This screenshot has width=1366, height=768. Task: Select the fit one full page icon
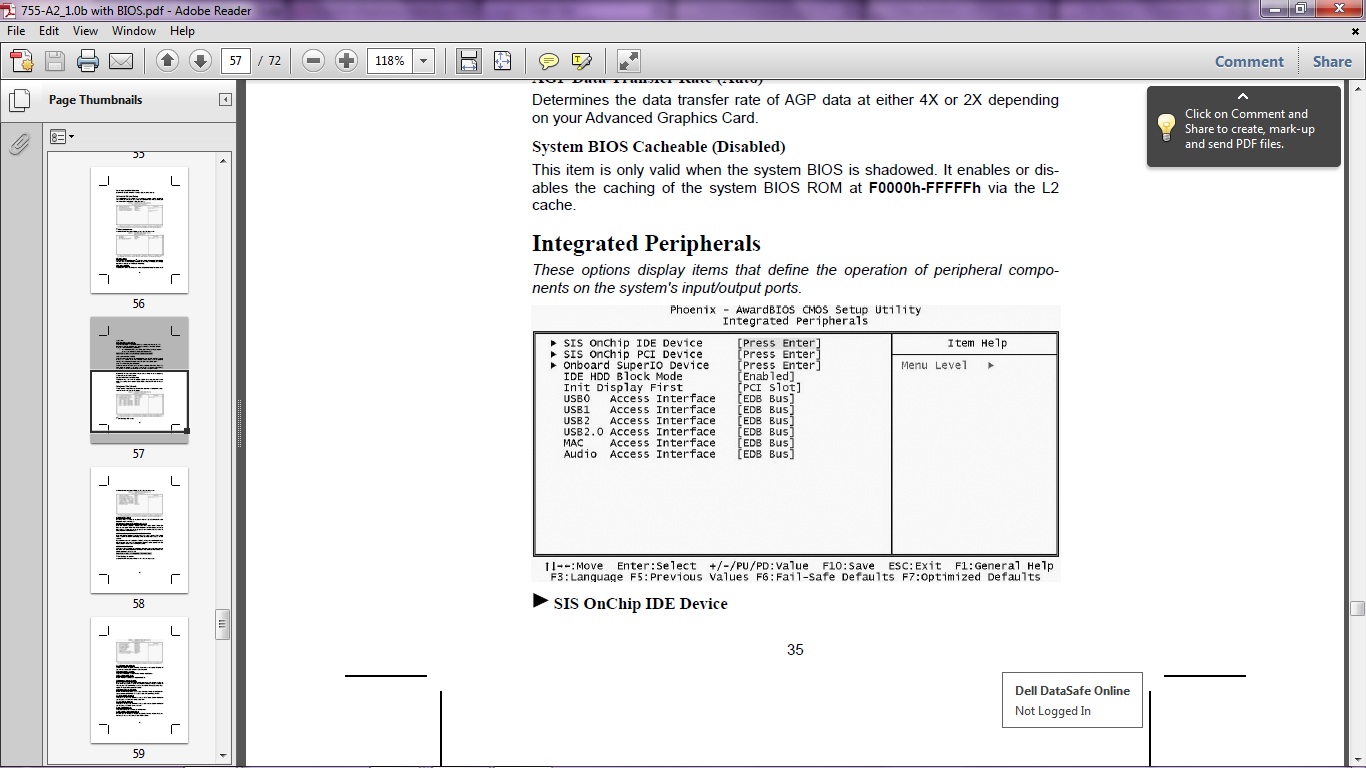[x=502, y=61]
